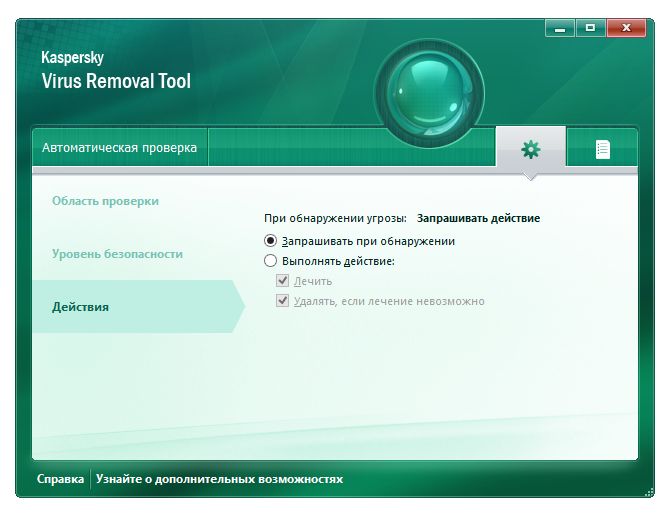Maximize the Kaspersky window
This screenshot has height=522, width=671.
(590, 28)
